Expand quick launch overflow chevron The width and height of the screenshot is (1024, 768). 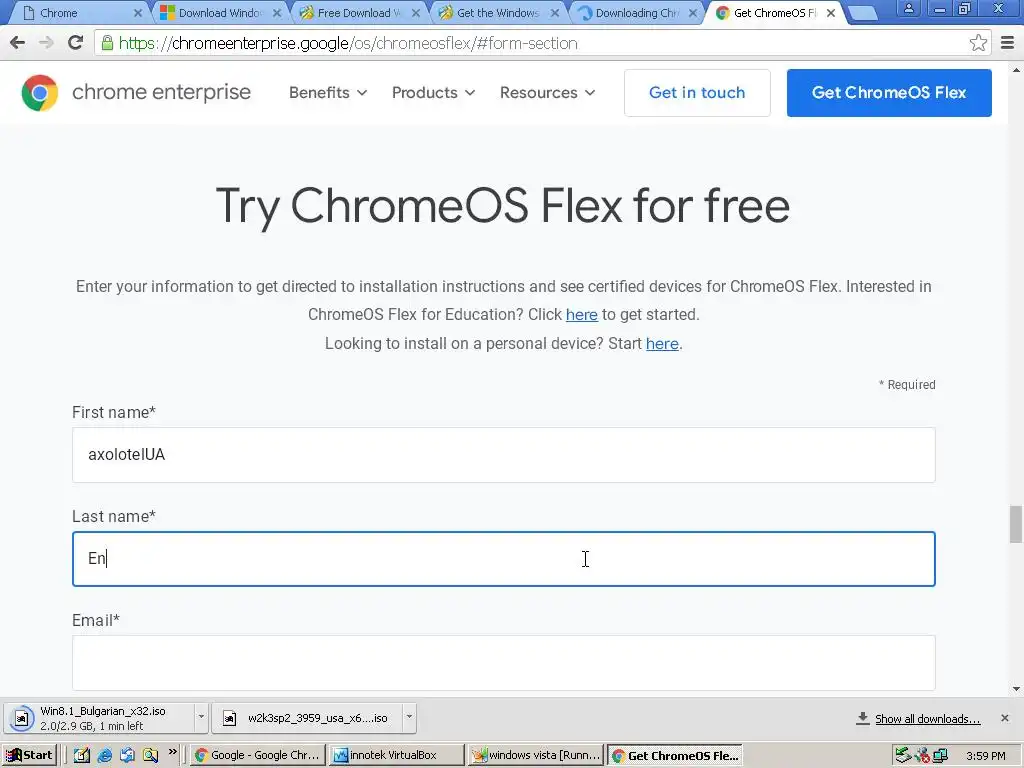click(x=172, y=752)
